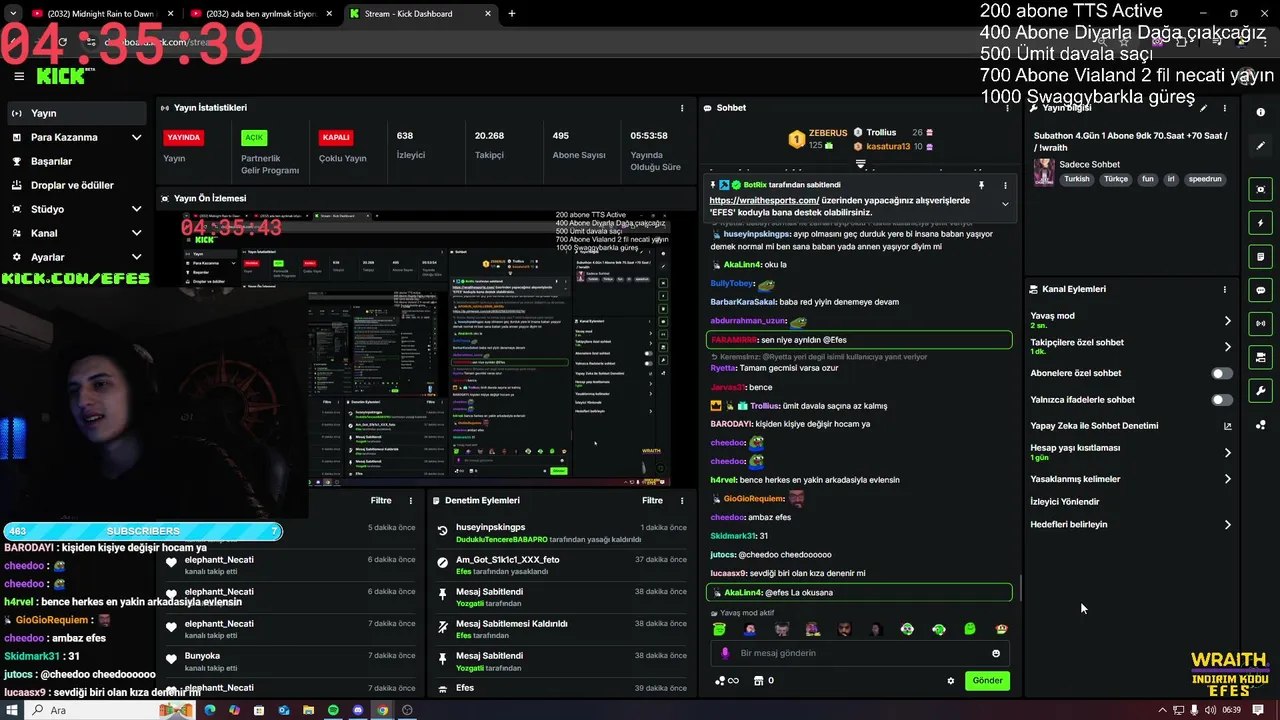Click the pencil edit icon in the right toolbar
This screenshot has height=720, width=1280.
pos(1261,146)
